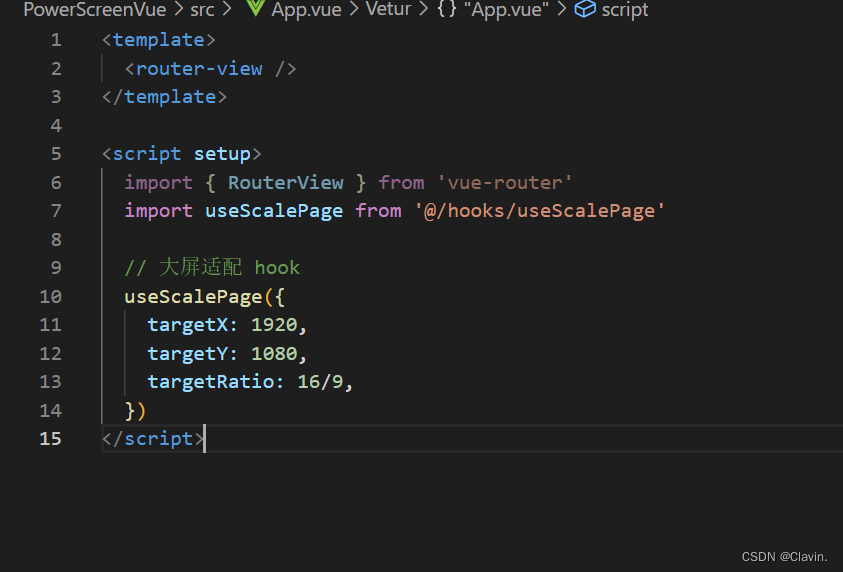Click useScalePage identifier in import line

tap(274, 211)
